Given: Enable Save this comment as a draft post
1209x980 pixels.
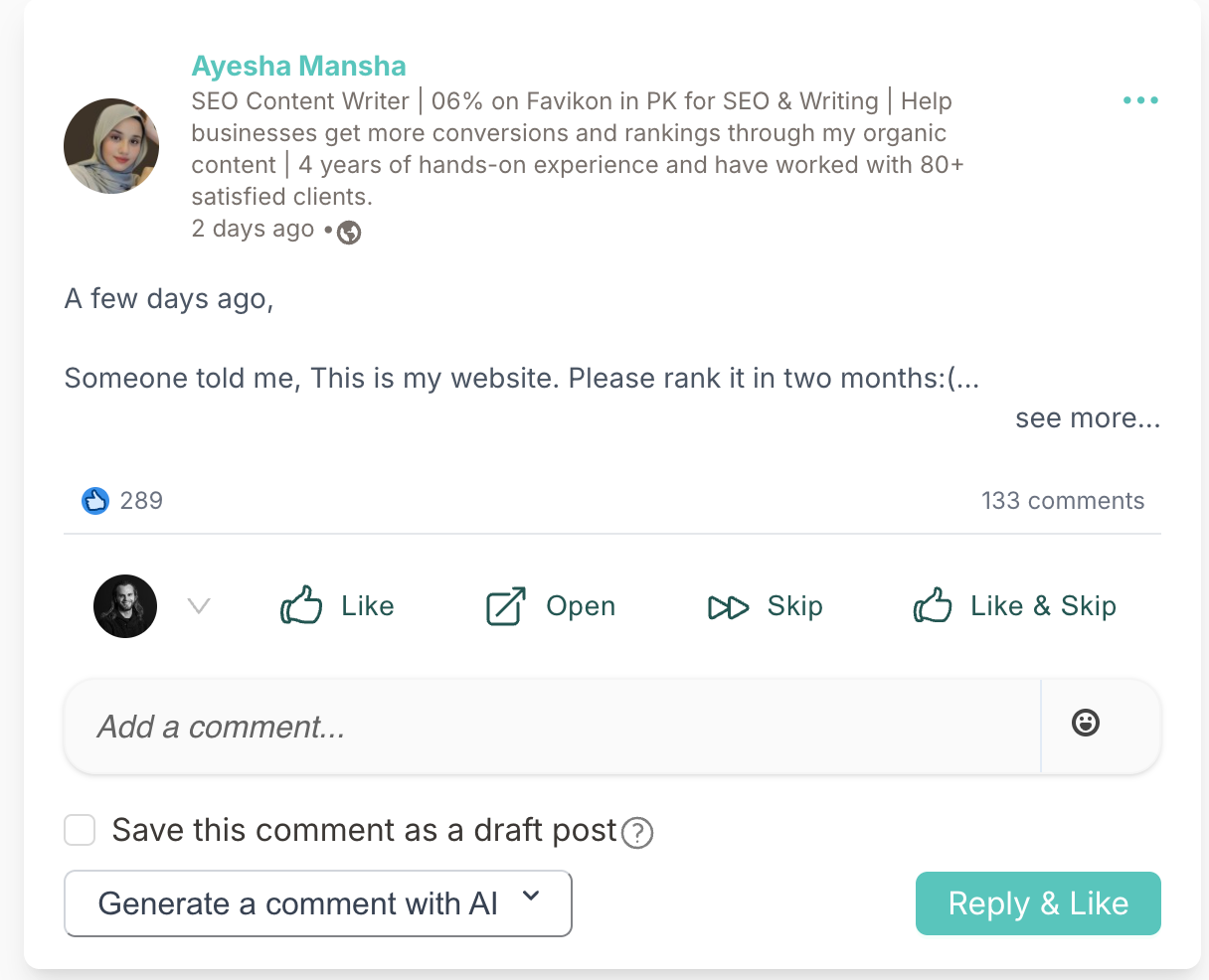Looking at the screenshot, I should coord(80,830).
